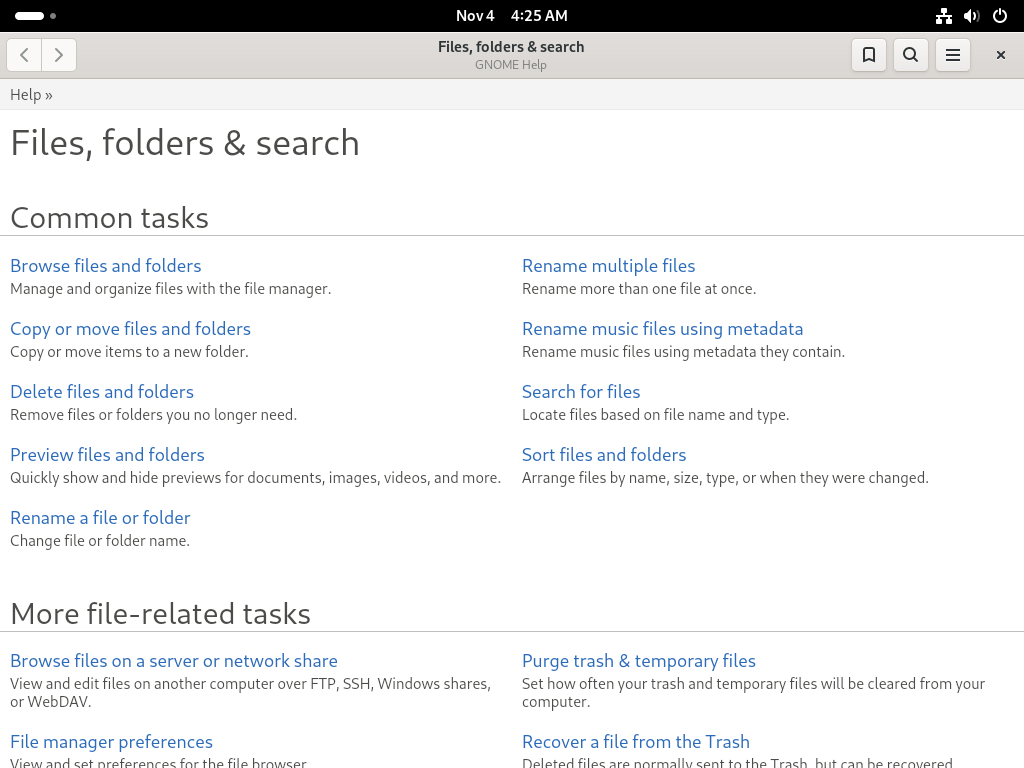
Task: Open the Search for files topic
Action: pos(581,392)
